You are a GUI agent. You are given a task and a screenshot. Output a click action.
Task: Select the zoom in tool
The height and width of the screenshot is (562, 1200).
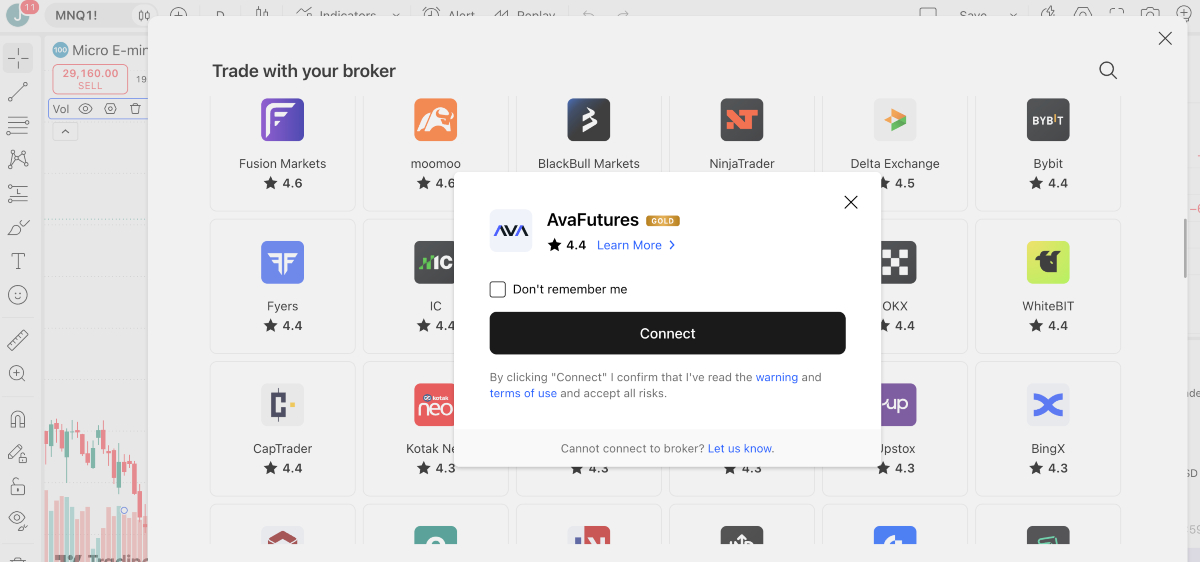(18, 373)
